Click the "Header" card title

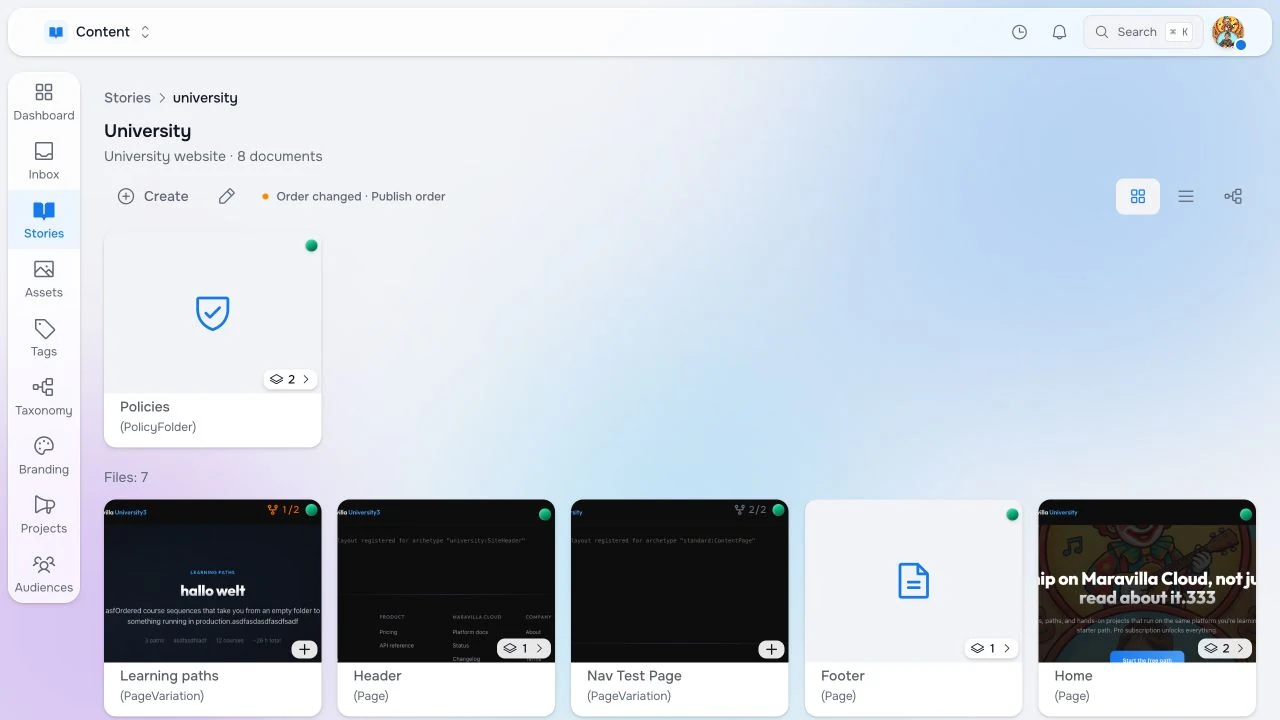377,676
